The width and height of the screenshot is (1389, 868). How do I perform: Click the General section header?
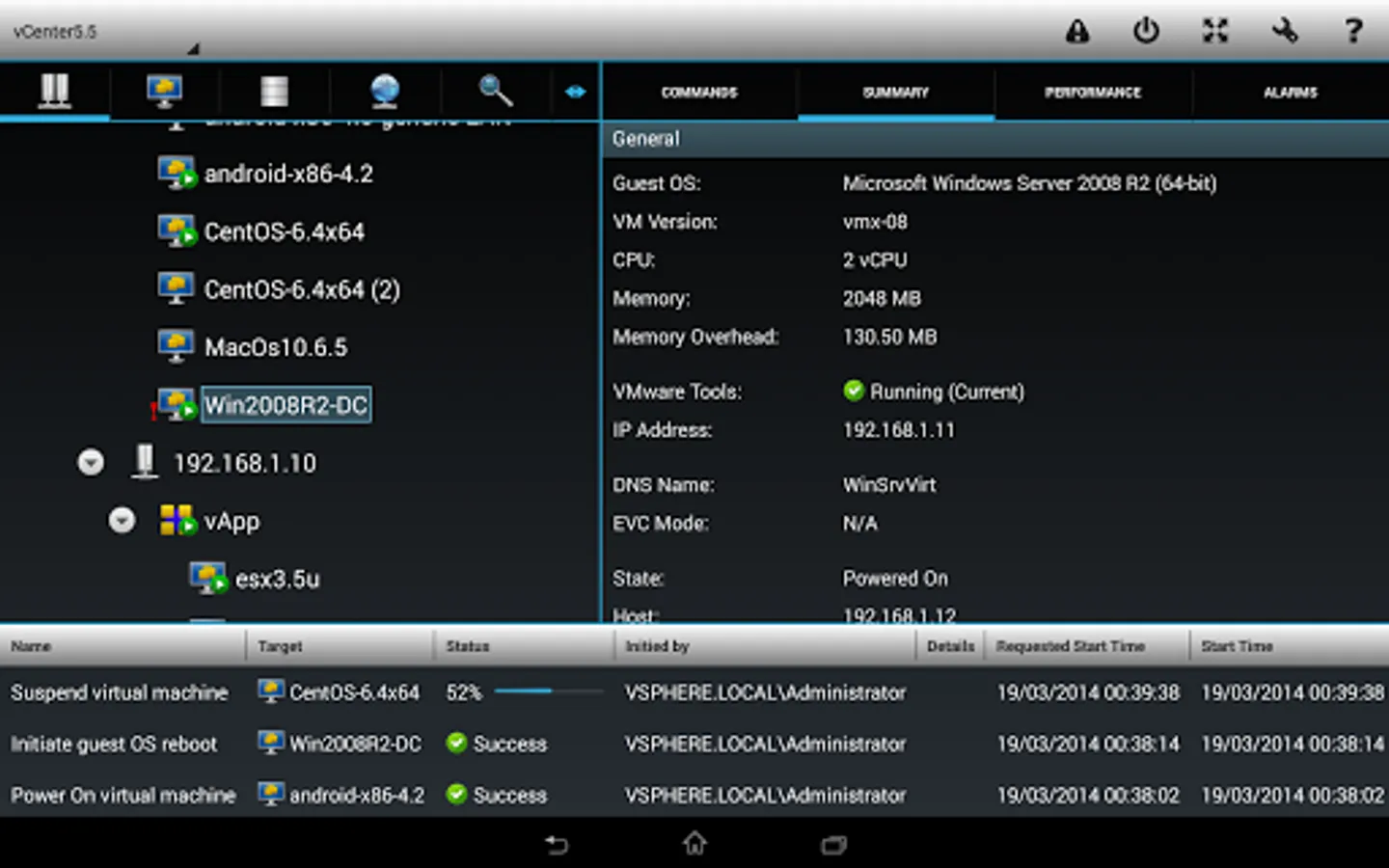(x=995, y=139)
